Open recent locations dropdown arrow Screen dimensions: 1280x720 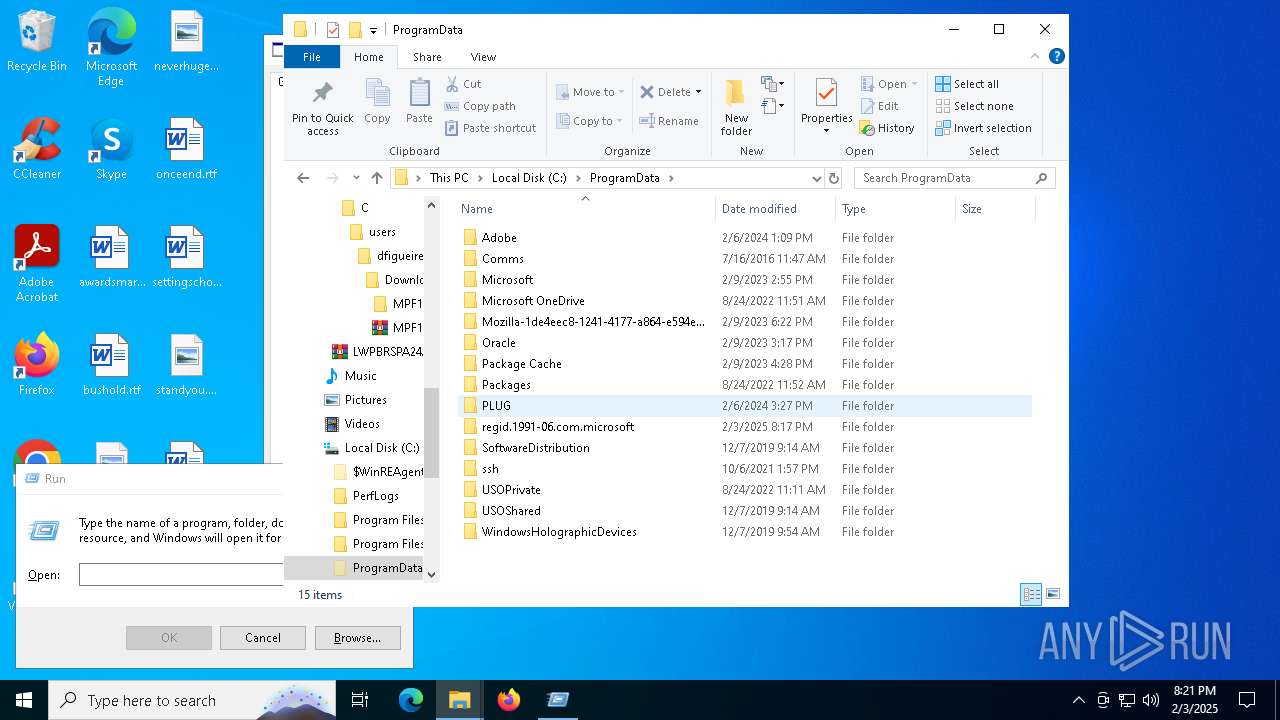[355, 178]
